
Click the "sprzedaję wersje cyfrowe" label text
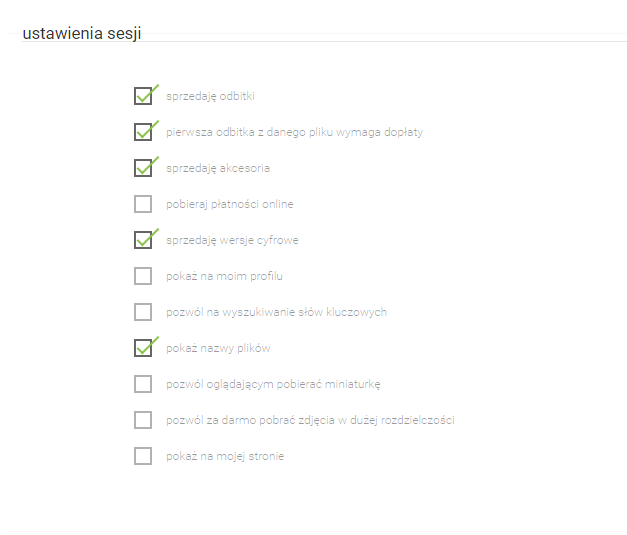click(x=232, y=240)
